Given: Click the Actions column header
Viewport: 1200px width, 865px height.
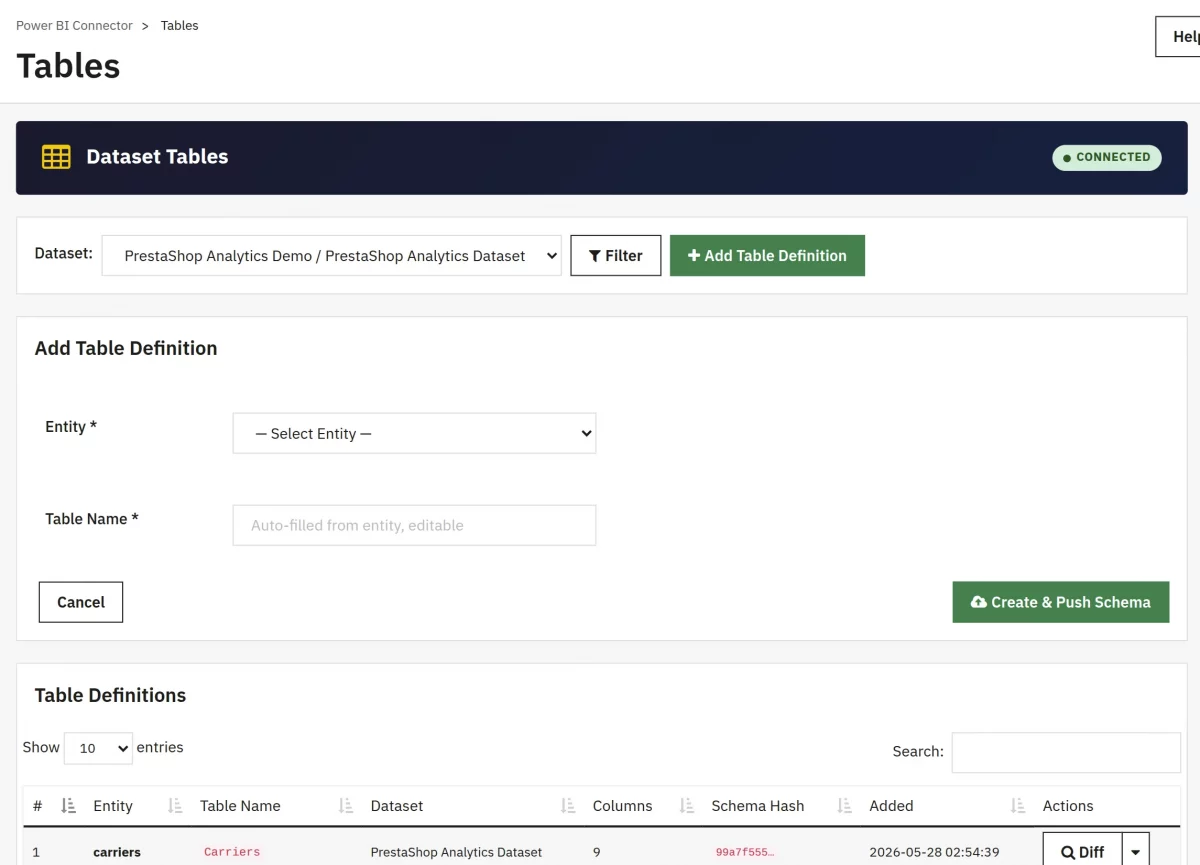Looking at the screenshot, I should coord(1068,805).
